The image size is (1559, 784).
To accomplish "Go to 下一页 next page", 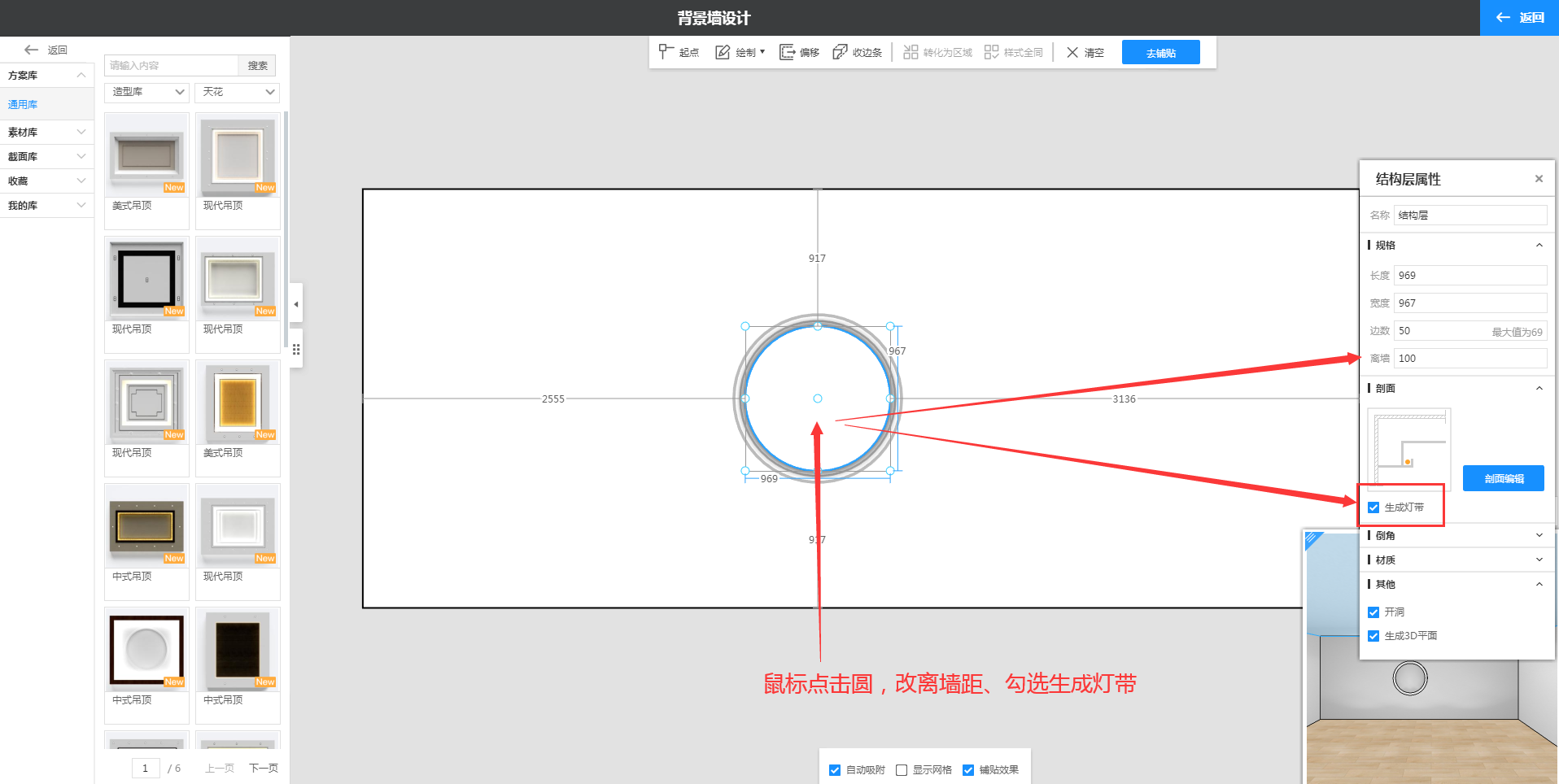I will pyautogui.click(x=264, y=769).
